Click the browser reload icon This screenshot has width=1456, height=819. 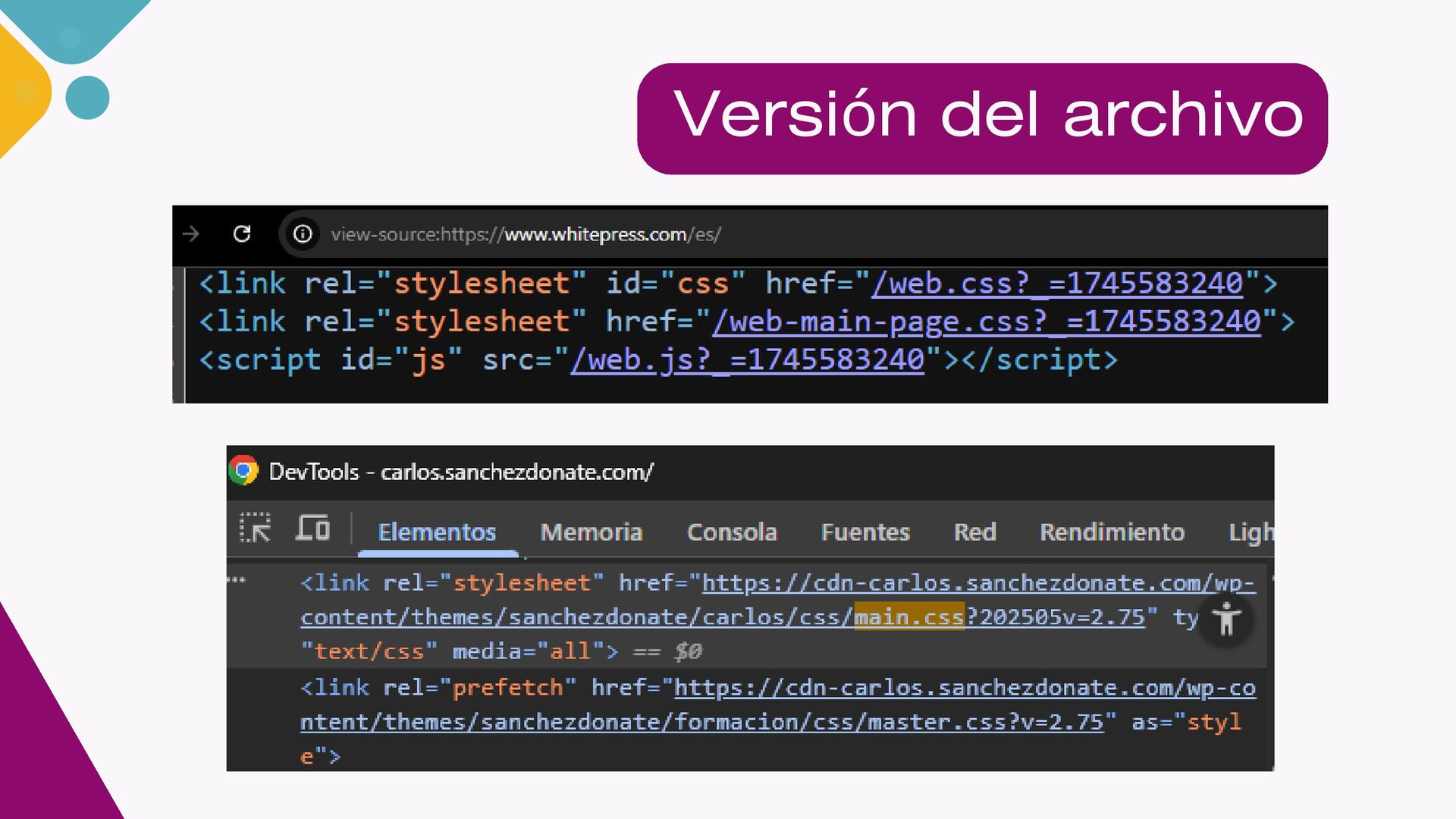pyautogui.click(x=242, y=234)
